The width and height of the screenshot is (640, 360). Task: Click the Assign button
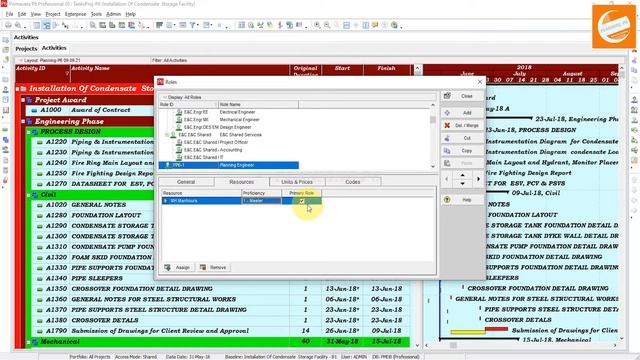tap(178, 267)
